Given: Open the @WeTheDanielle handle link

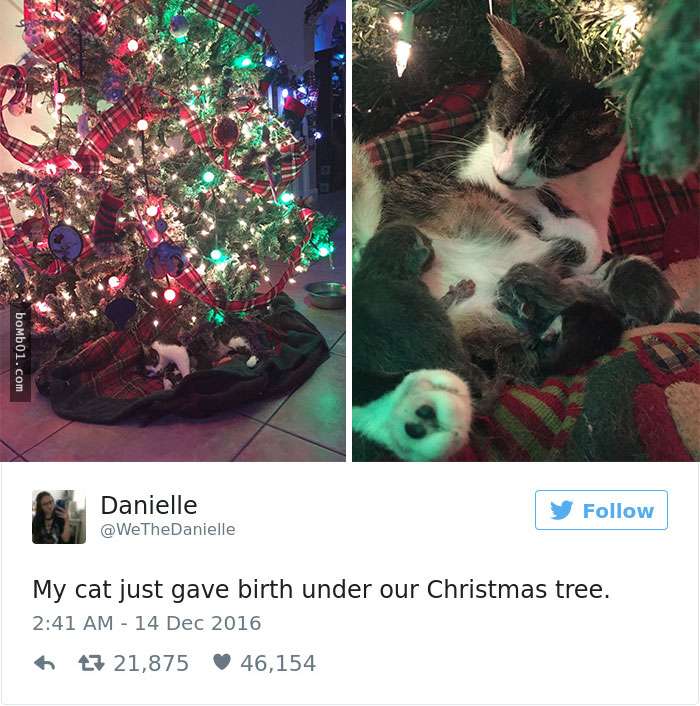Looking at the screenshot, I should point(167,530).
